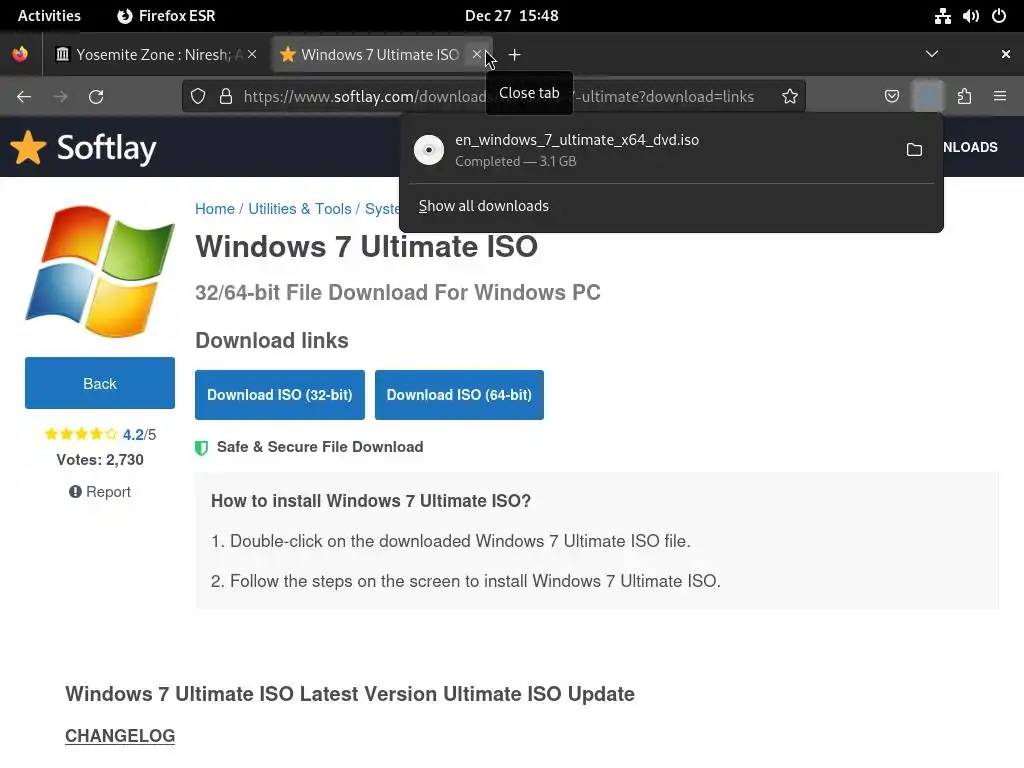The width and height of the screenshot is (1024, 768).
Task: Toggle the downloads toolbar button
Action: pyautogui.click(x=927, y=97)
